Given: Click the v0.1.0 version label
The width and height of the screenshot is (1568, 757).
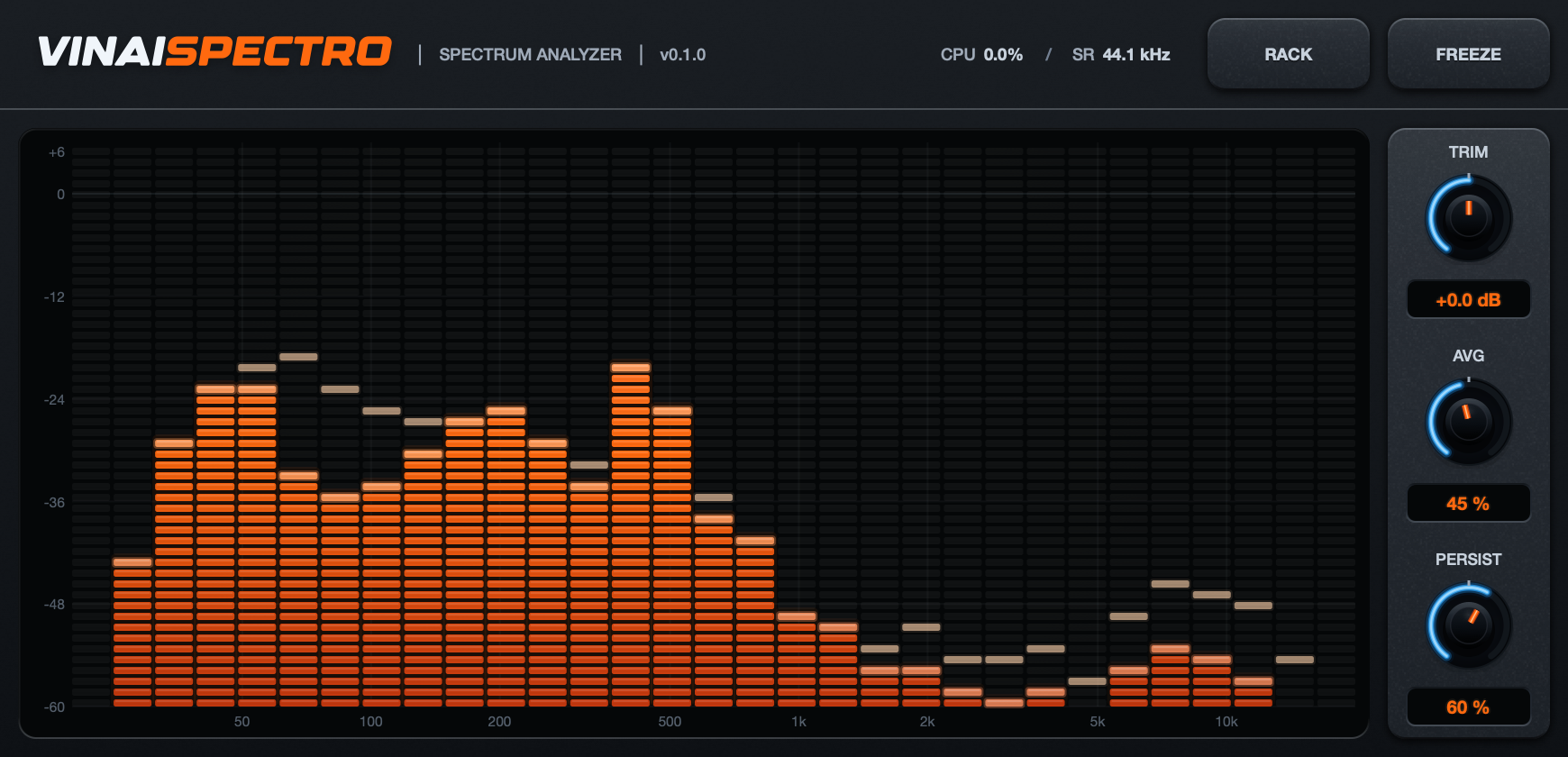Looking at the screenshot, I should click(x=682, y=55).
